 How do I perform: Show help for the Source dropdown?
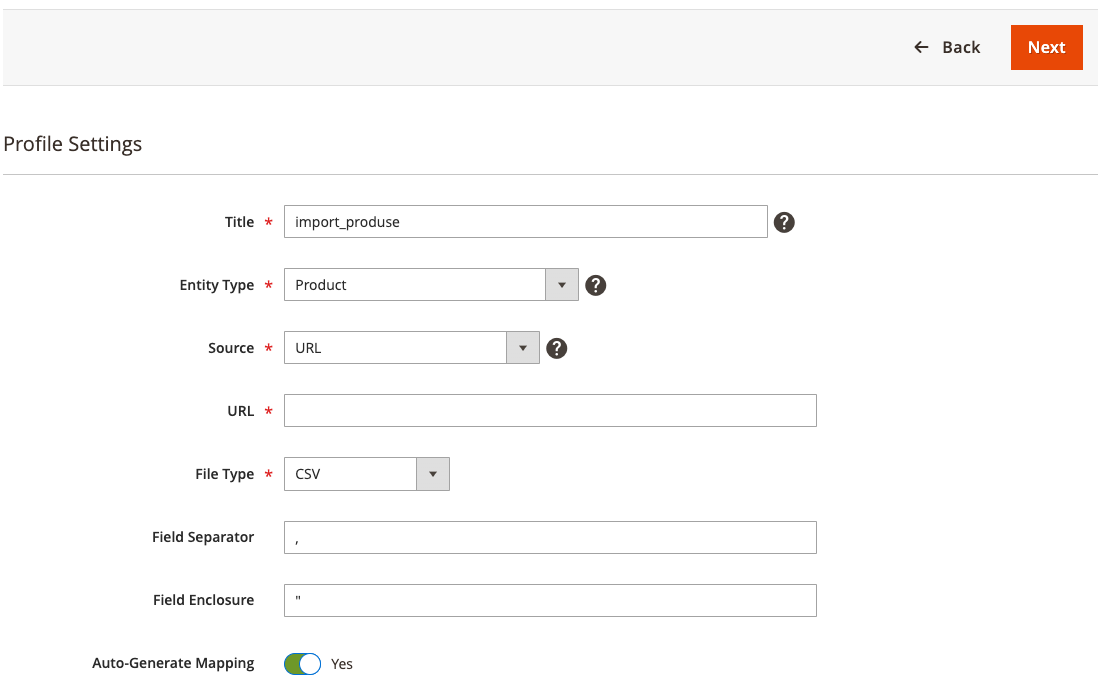(x=557, y=348)
